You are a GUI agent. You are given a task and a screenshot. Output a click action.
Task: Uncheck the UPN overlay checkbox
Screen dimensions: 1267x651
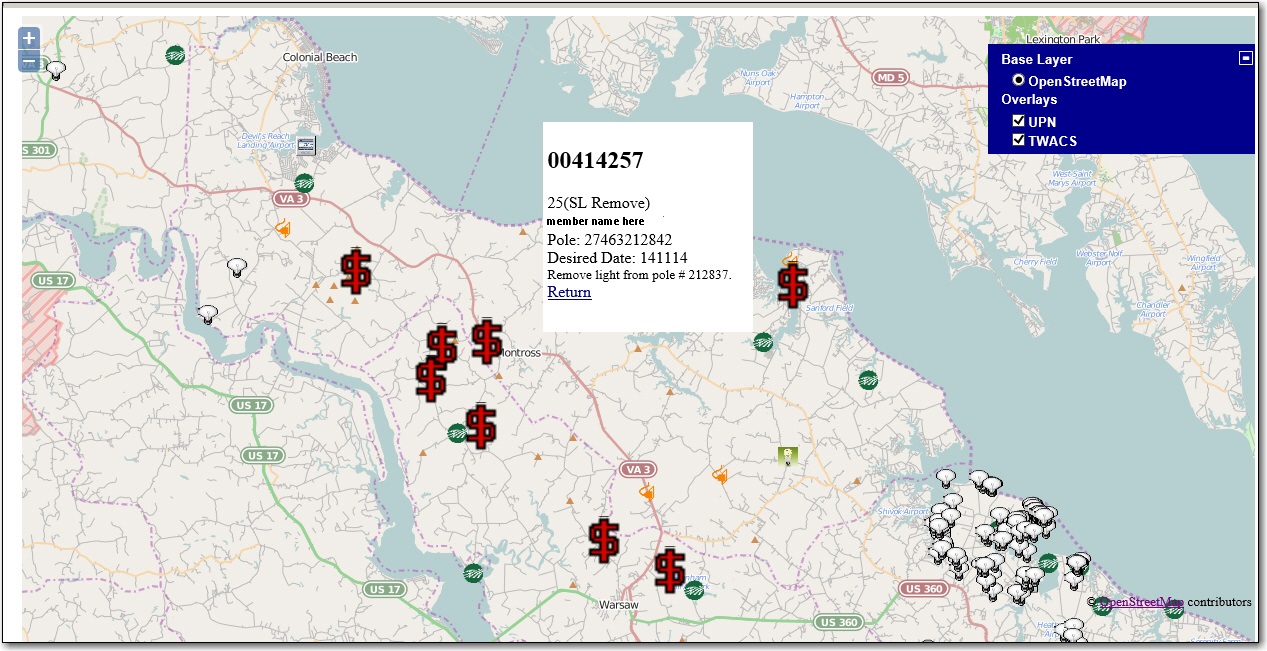point(1018,121)
